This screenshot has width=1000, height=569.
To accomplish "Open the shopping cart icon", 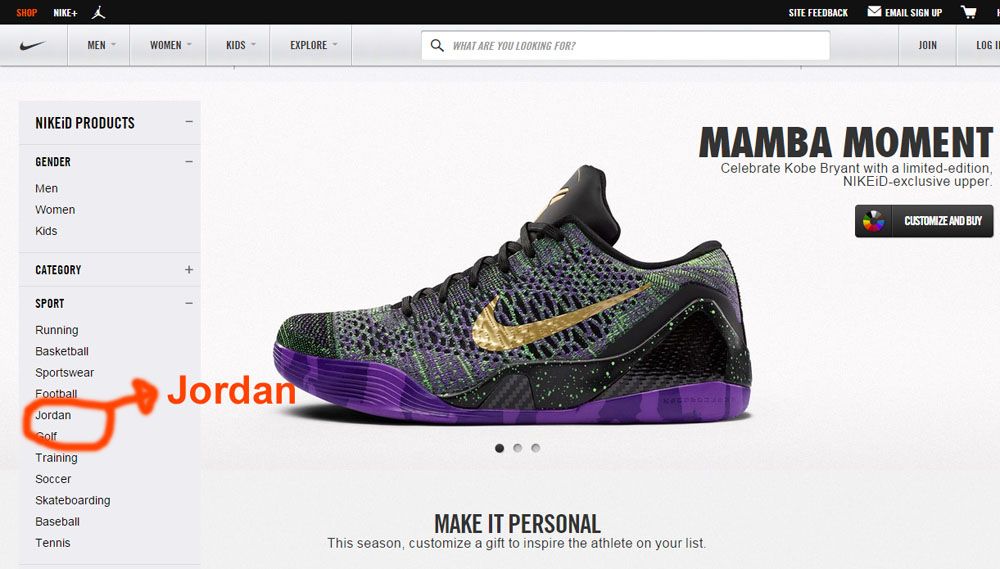I will point(969,12).
